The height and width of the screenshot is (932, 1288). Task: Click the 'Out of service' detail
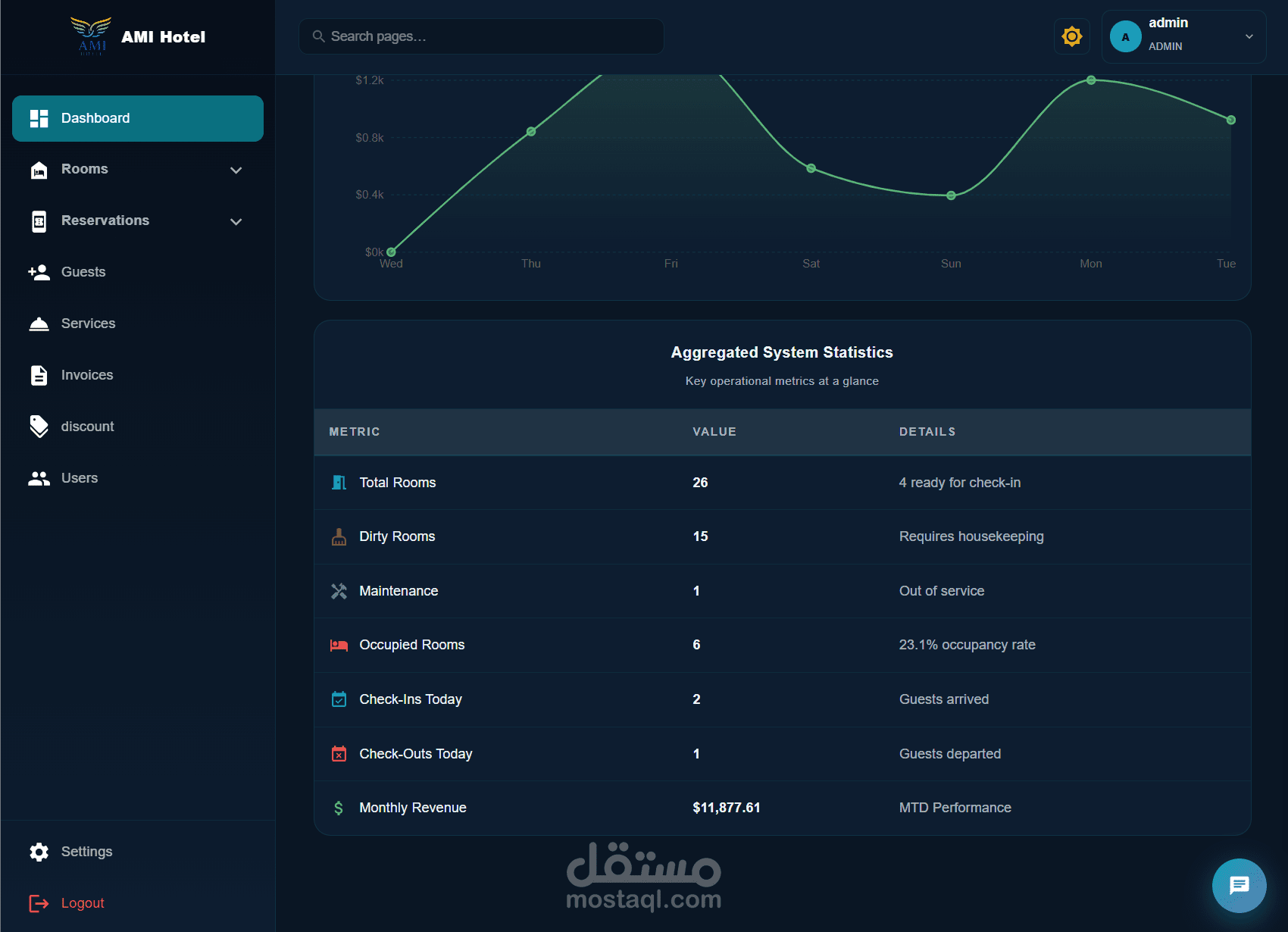(x=942, y=591)
